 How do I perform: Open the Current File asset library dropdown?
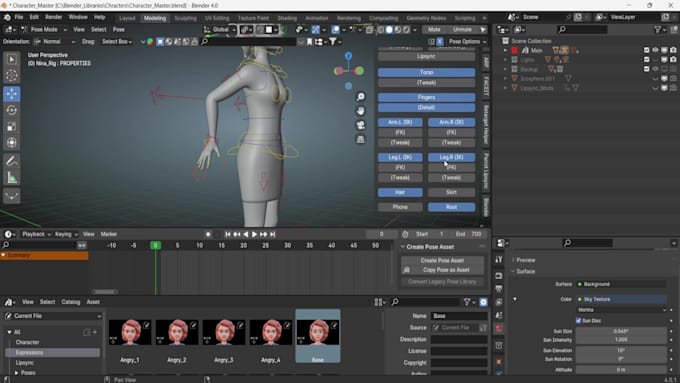point(54,316)
